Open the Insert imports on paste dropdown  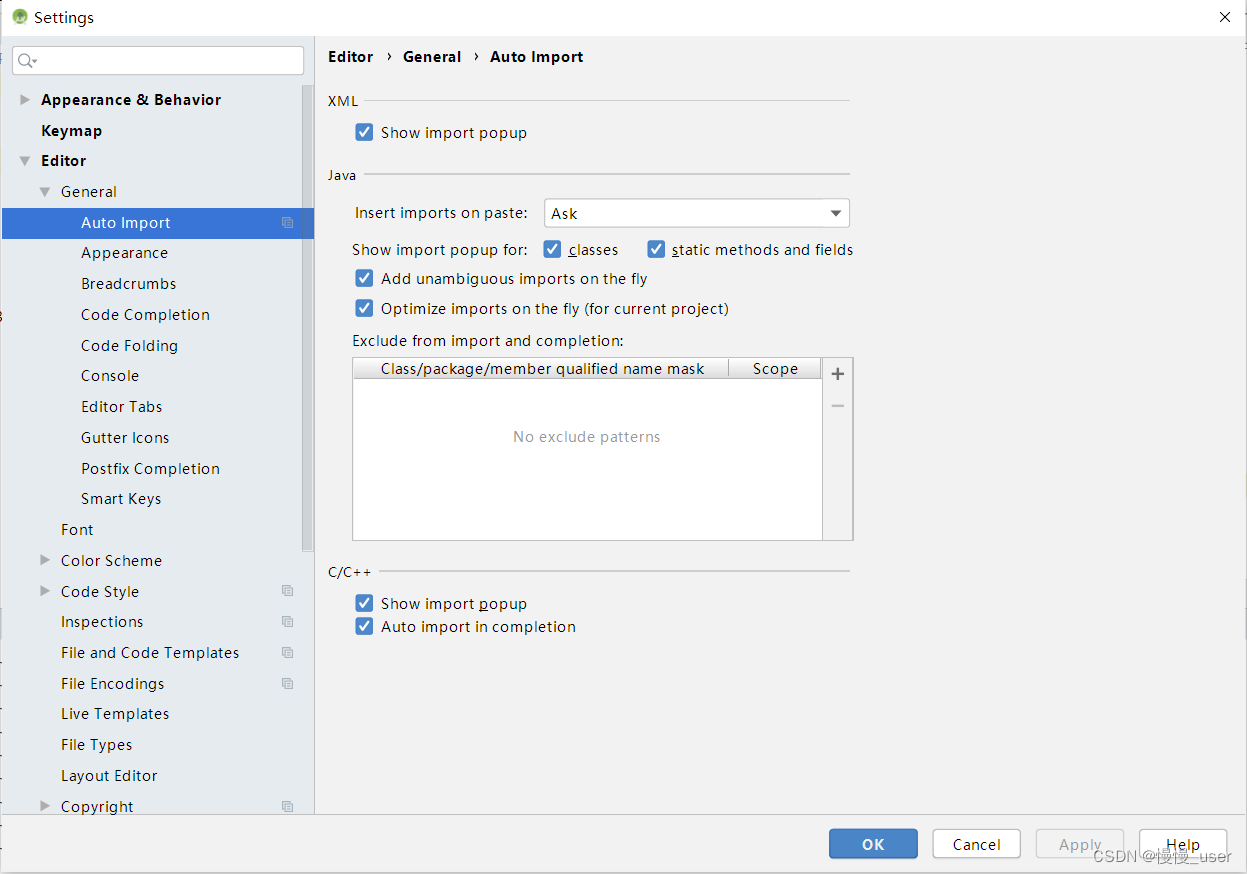[697, 213]
